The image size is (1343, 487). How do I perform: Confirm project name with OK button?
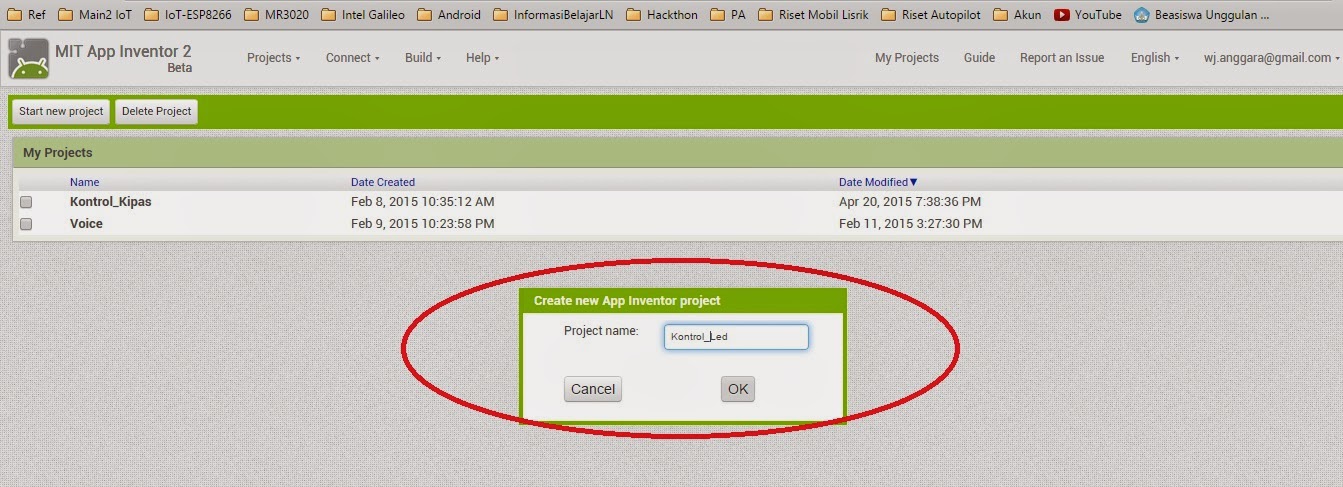738,389
